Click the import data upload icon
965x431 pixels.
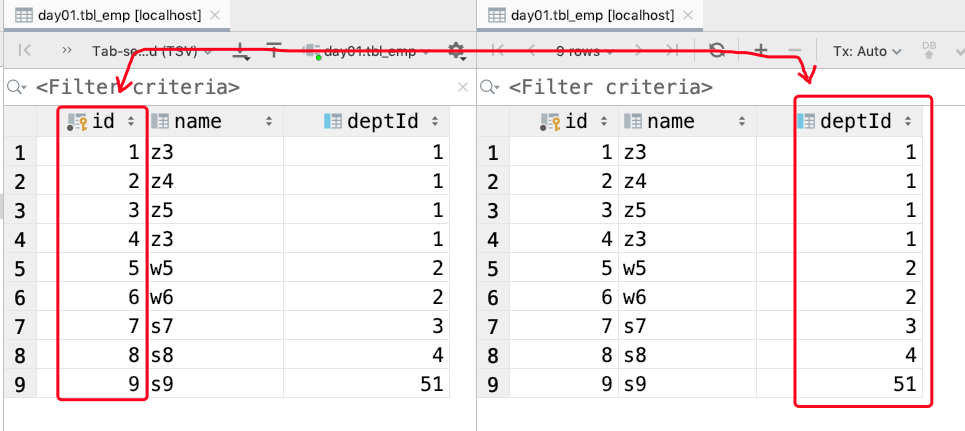(x=274, y=51)
